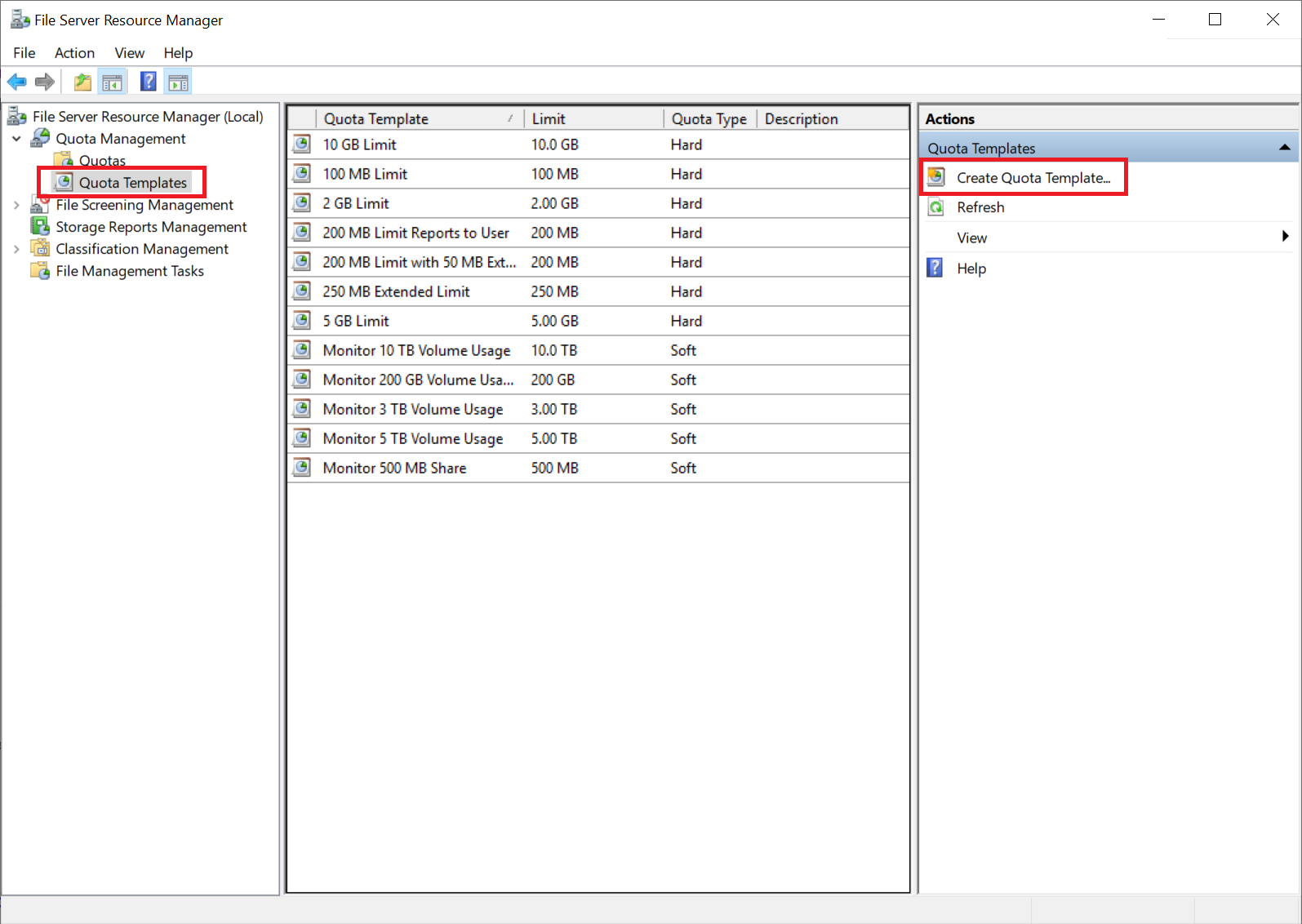Expand the Classification Management node
The height and width of the screenshot is (924, 1302).
tap(16, 249)
